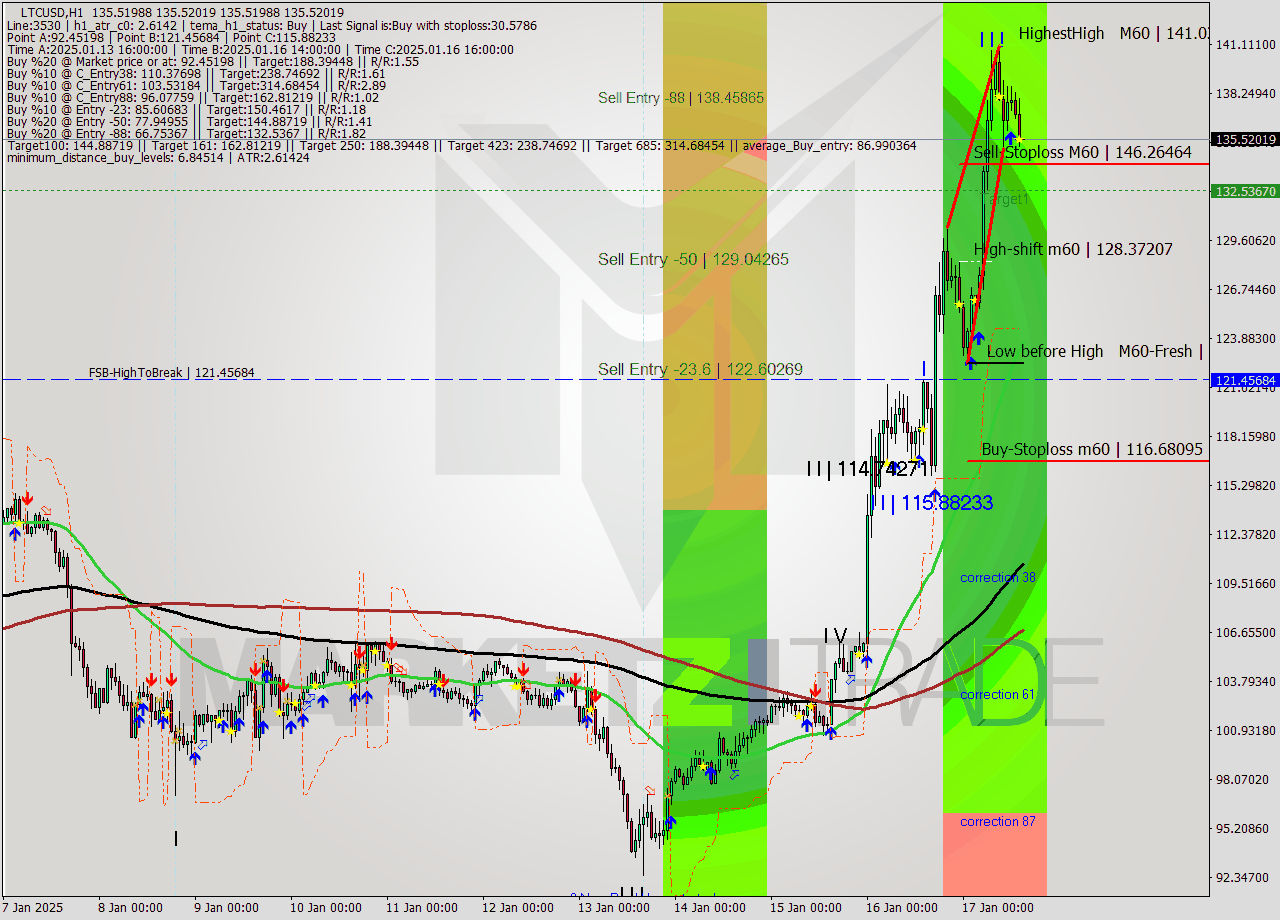The image size is (1280, 920).
Task: Click the '17 Jan 00:00' date label
Action: 997,908
